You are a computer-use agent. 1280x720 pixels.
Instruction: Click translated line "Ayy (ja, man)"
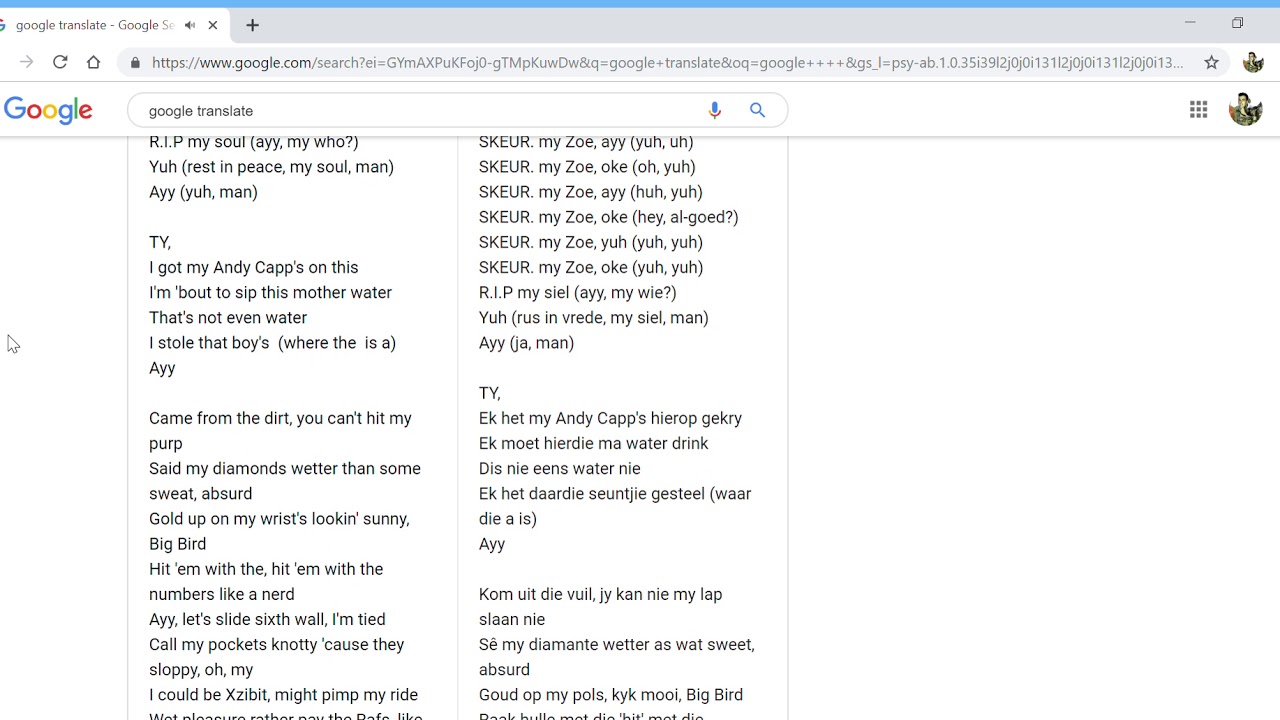(526, 342)
